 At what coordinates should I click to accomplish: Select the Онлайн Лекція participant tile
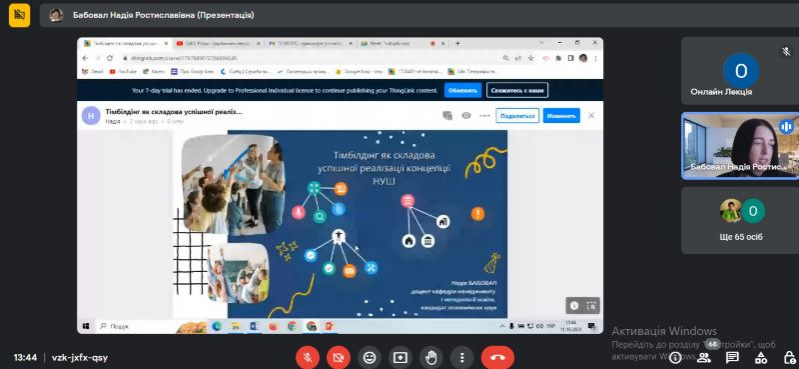[x=740, y=71]
